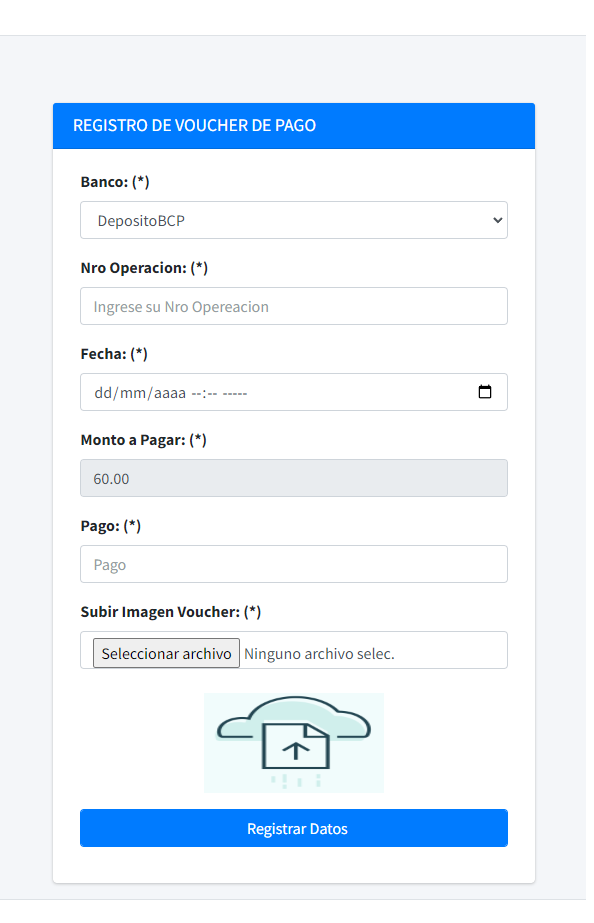
Task: Focus the Pago input field
Action: tap(294, 564)
